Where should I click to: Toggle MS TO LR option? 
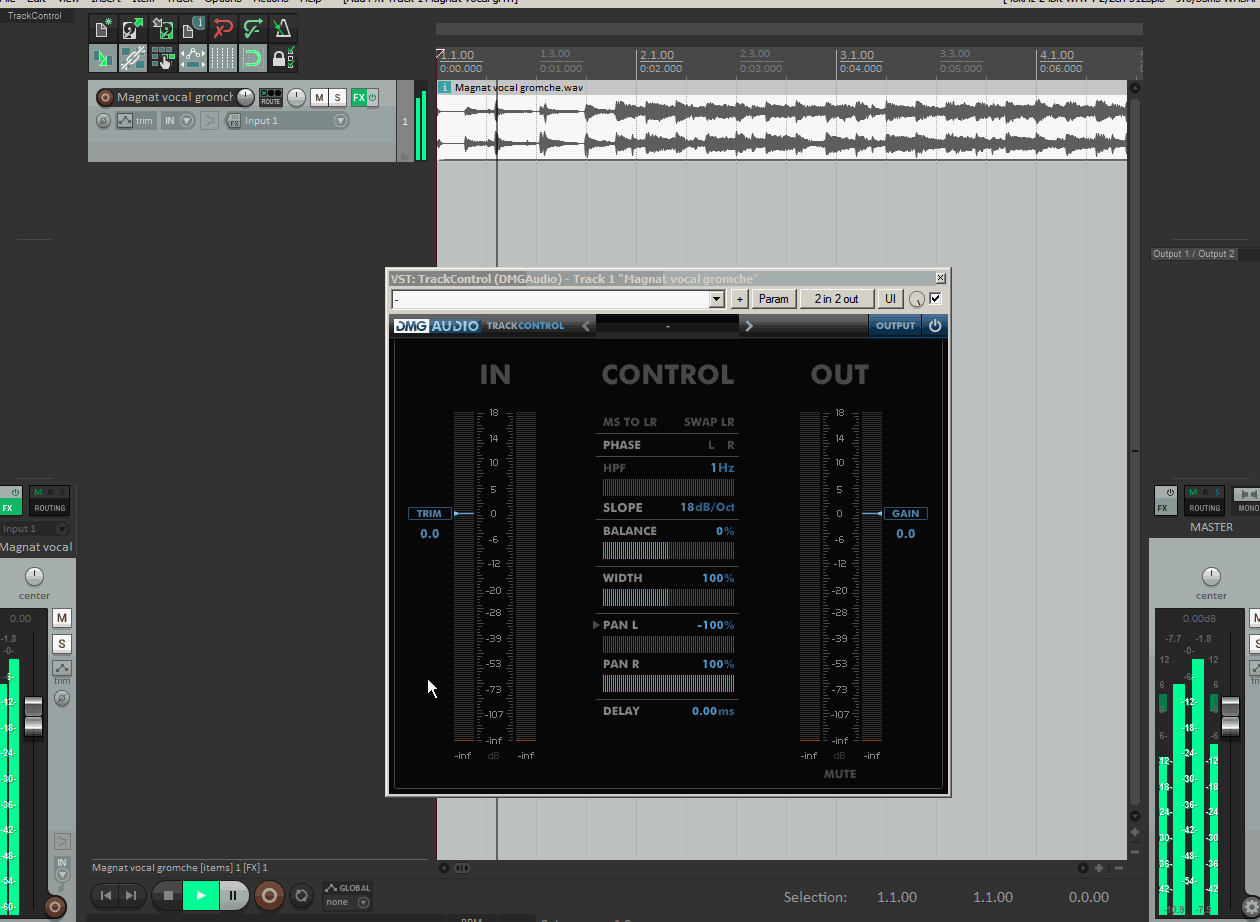630,422
